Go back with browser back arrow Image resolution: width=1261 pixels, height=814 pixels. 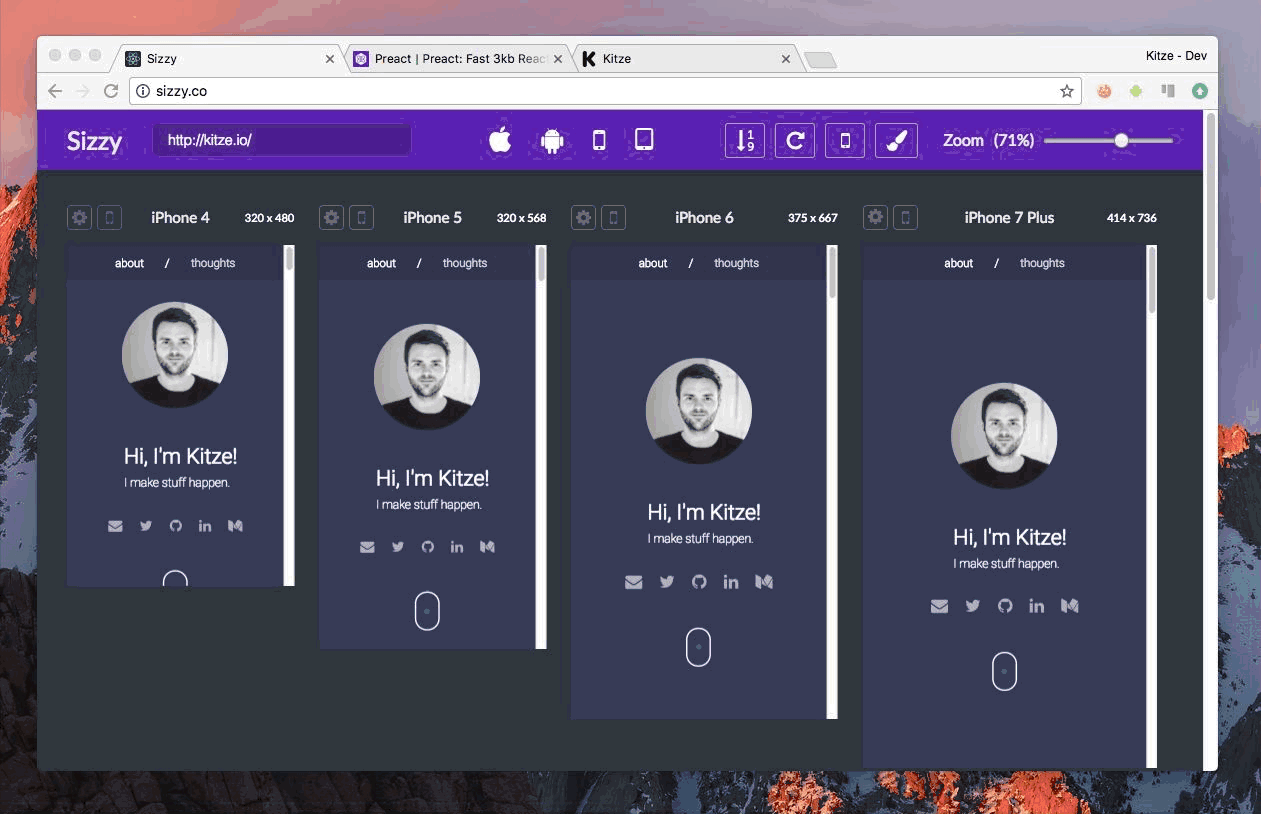[55, 91]
